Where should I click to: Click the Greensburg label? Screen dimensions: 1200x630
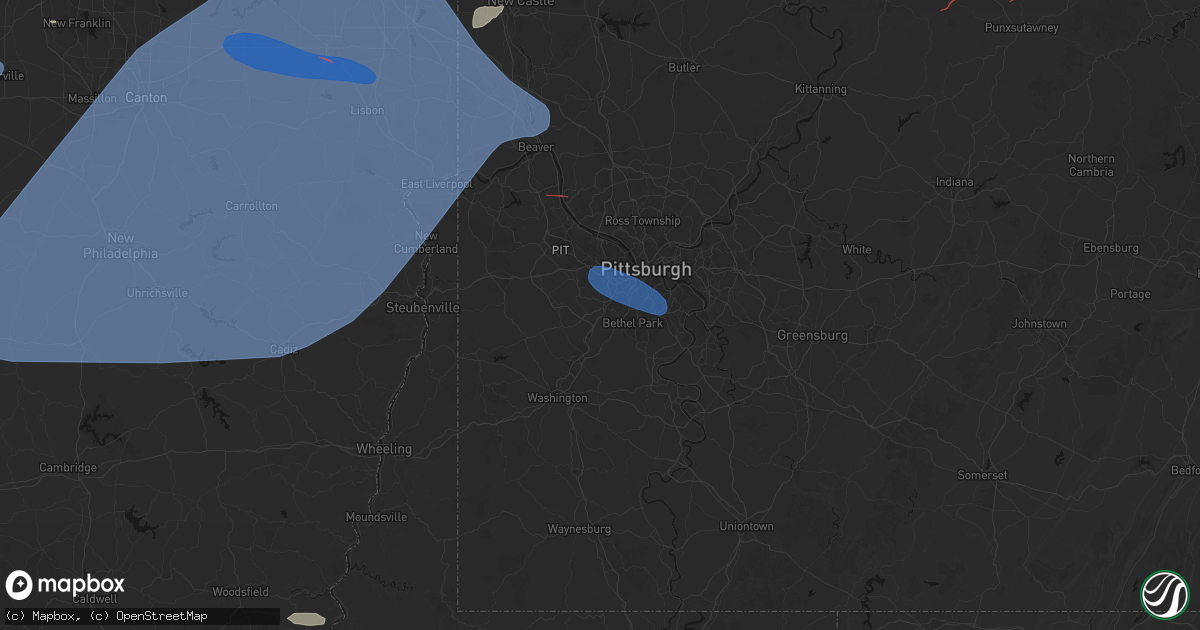click(813, 335)
